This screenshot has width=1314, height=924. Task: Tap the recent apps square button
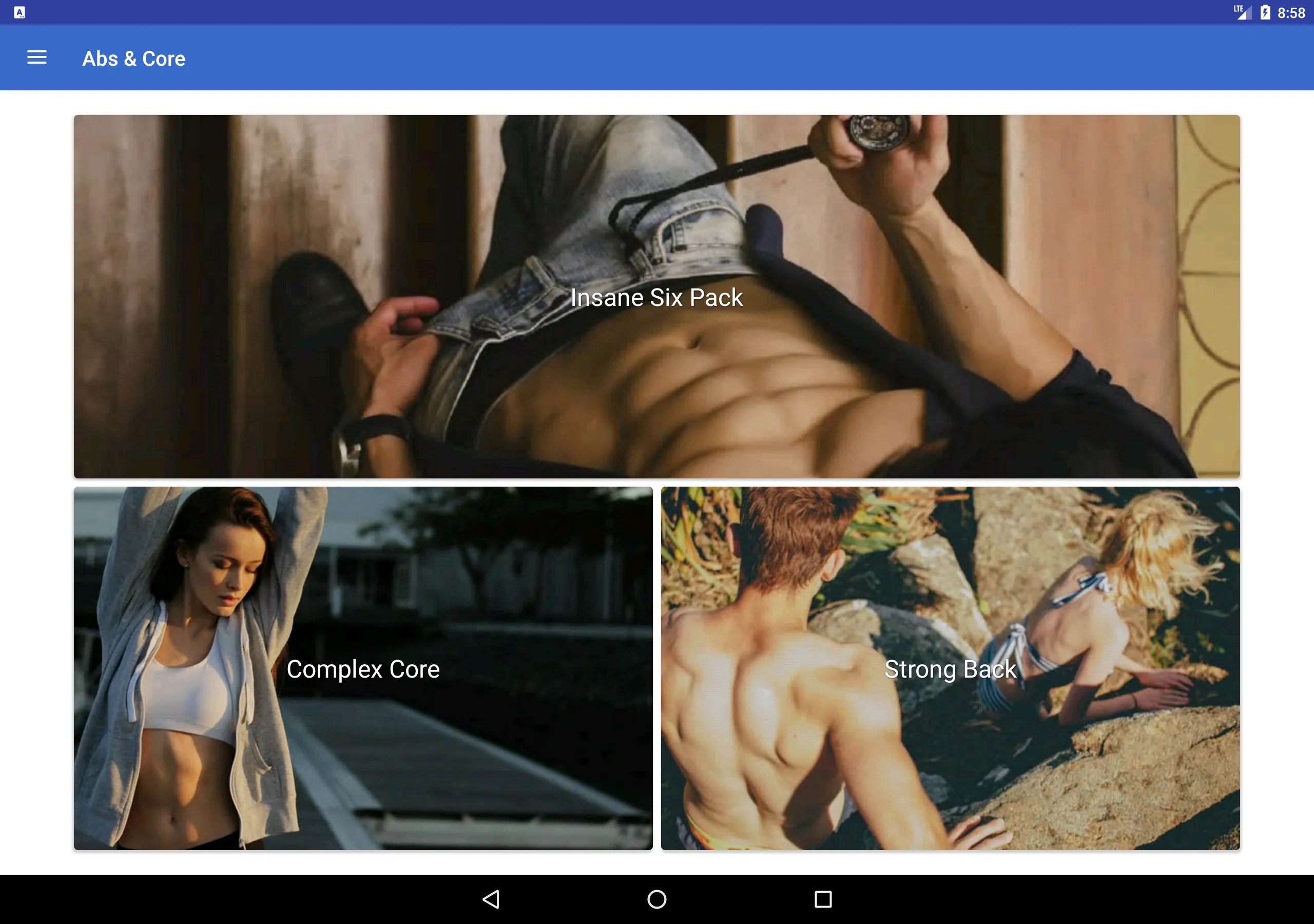(x=822, y=899)
